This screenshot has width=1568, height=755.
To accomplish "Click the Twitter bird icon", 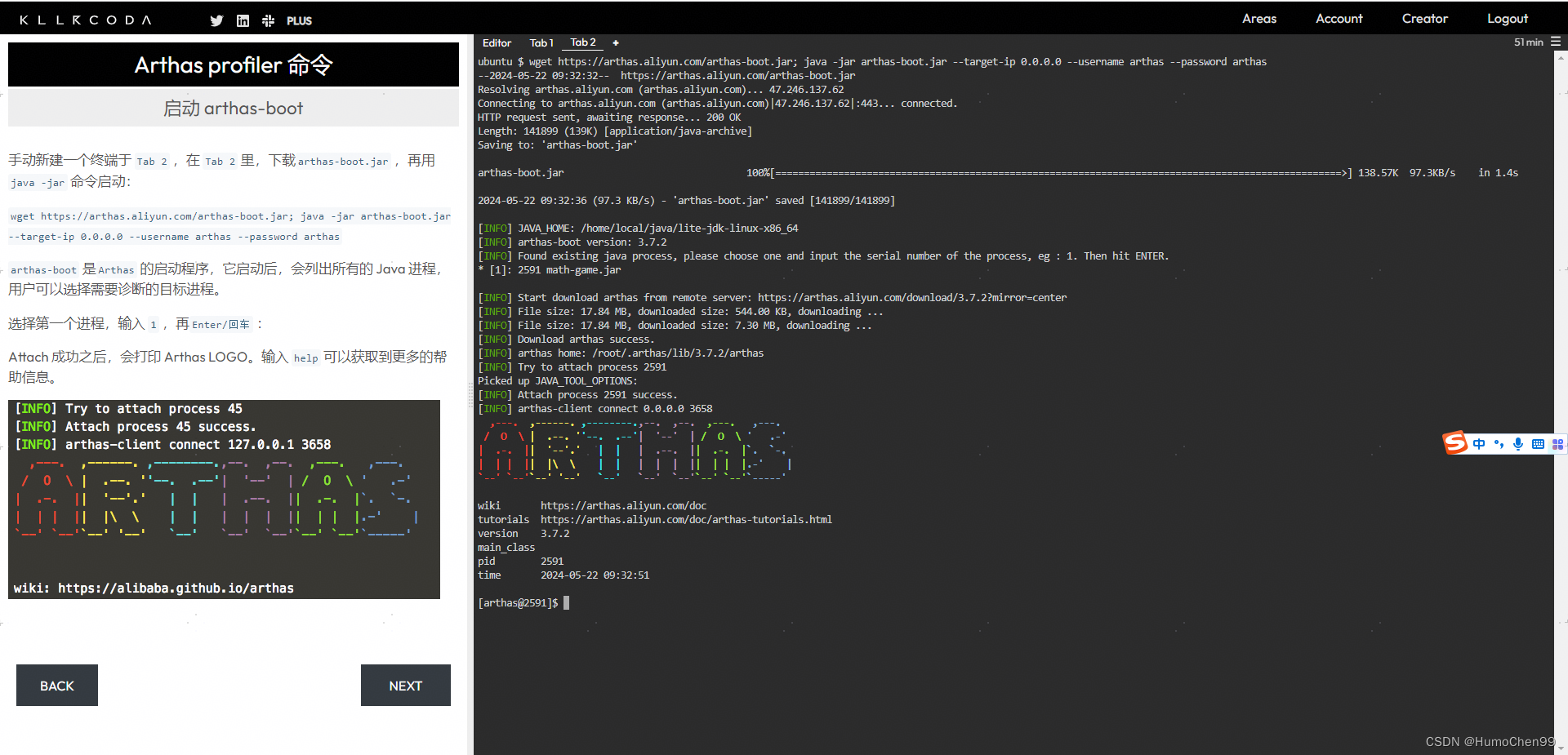I will 216,20.
